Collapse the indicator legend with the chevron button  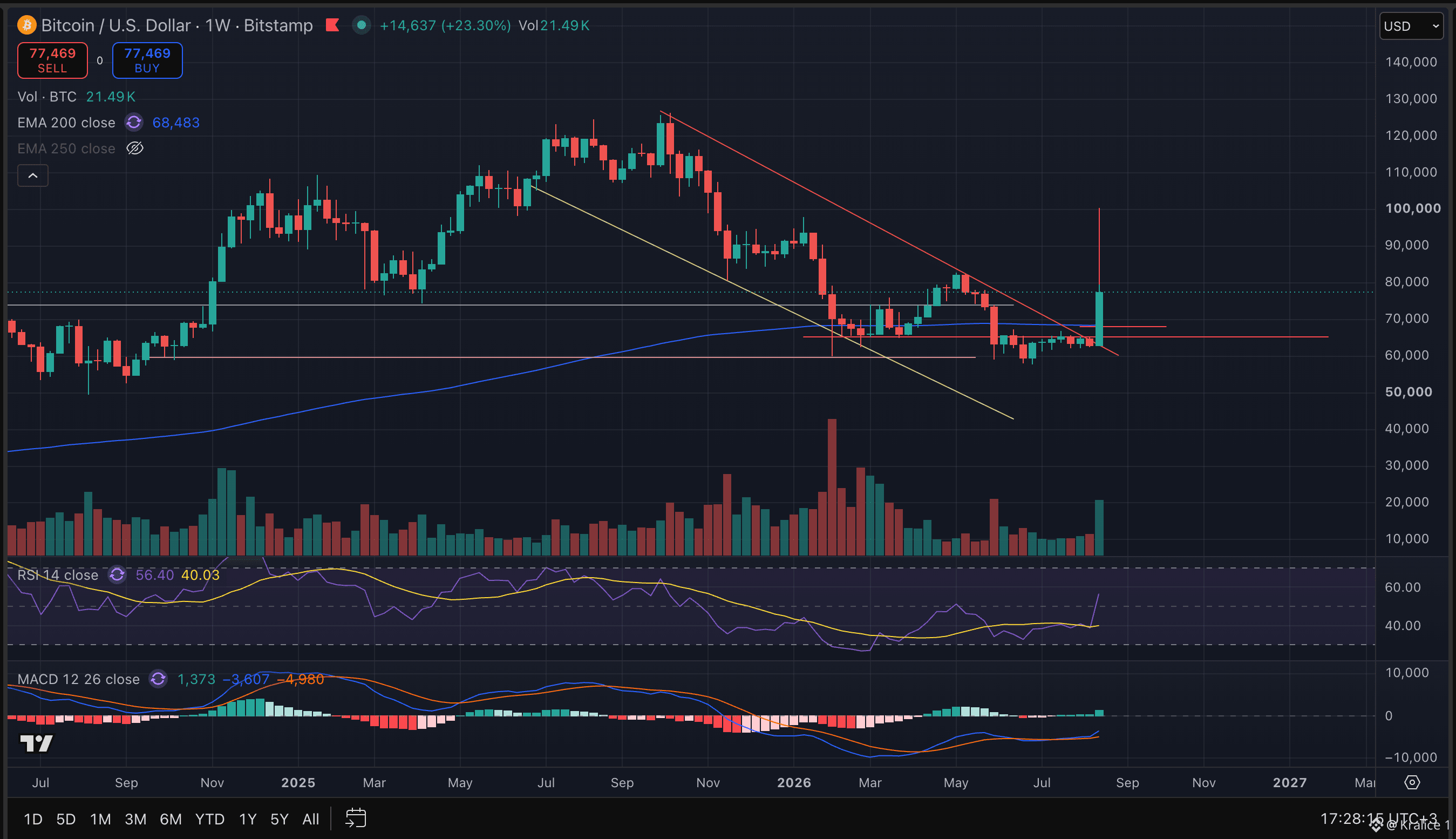(33, 175)
